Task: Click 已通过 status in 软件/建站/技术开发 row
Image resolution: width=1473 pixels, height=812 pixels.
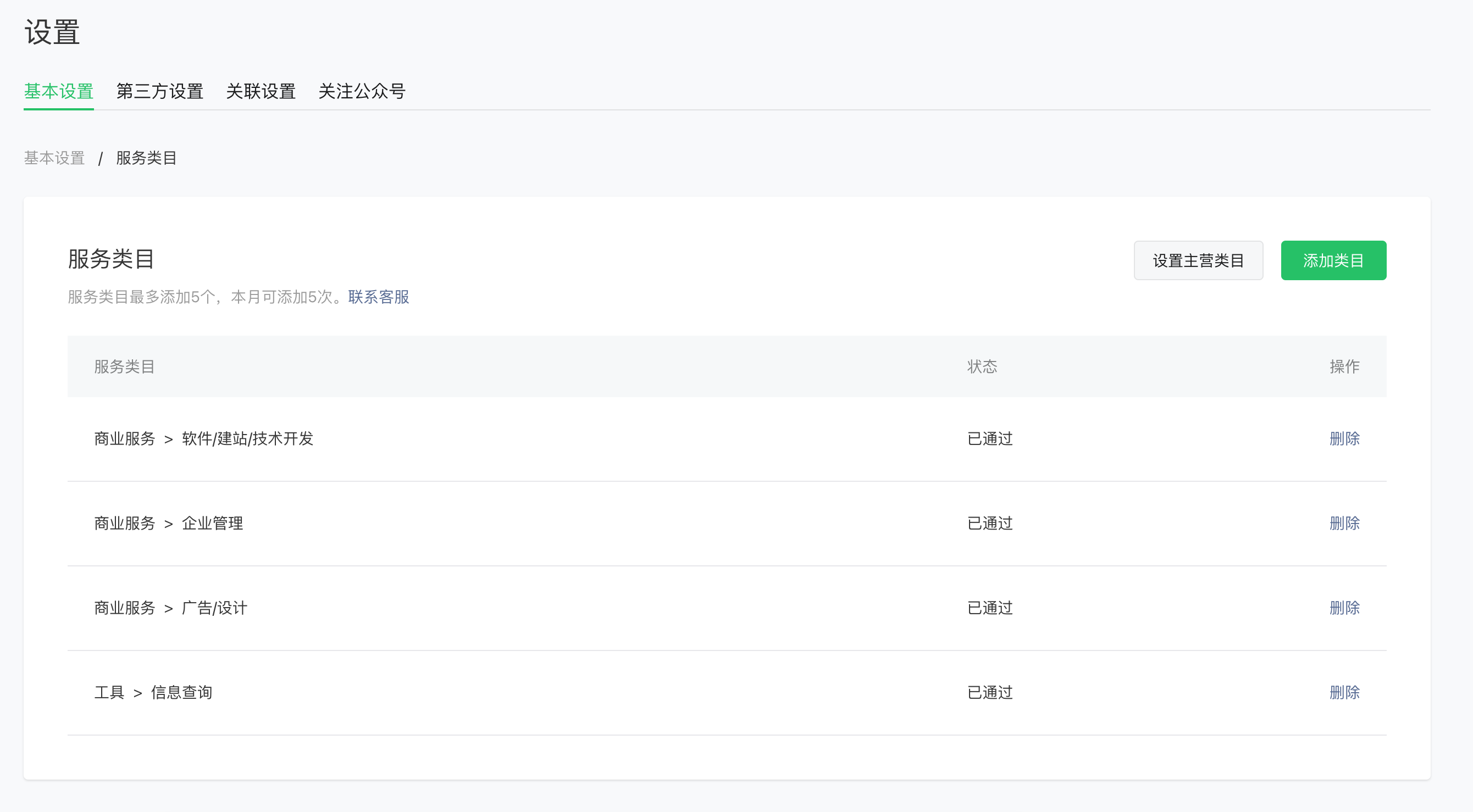Action: (x=990, y=439)
